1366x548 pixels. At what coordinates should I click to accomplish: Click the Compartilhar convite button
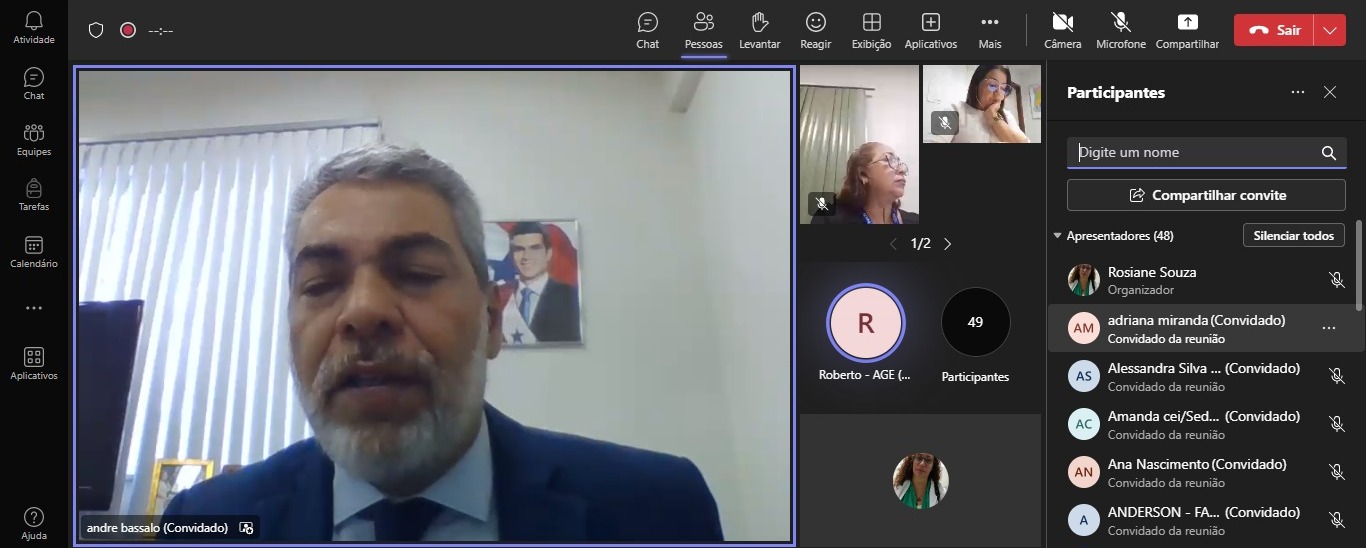pyautogui.click(x=1206, y=195)
